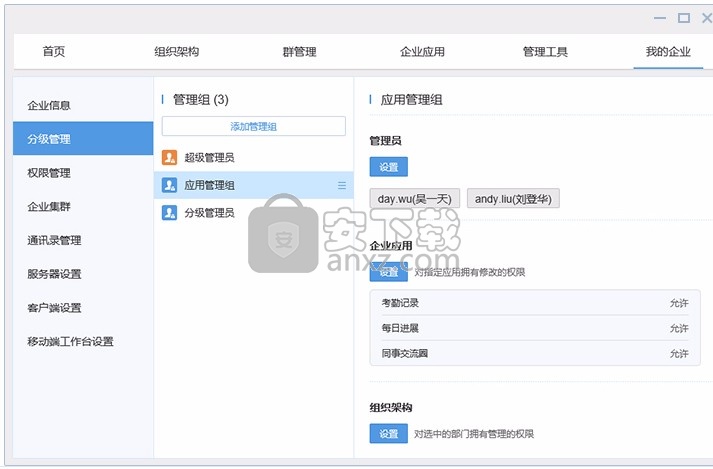Viewport: 713px width, 469px height.
Task: Click the blue 应用管理组 group icon
Action: pos(170,185)
